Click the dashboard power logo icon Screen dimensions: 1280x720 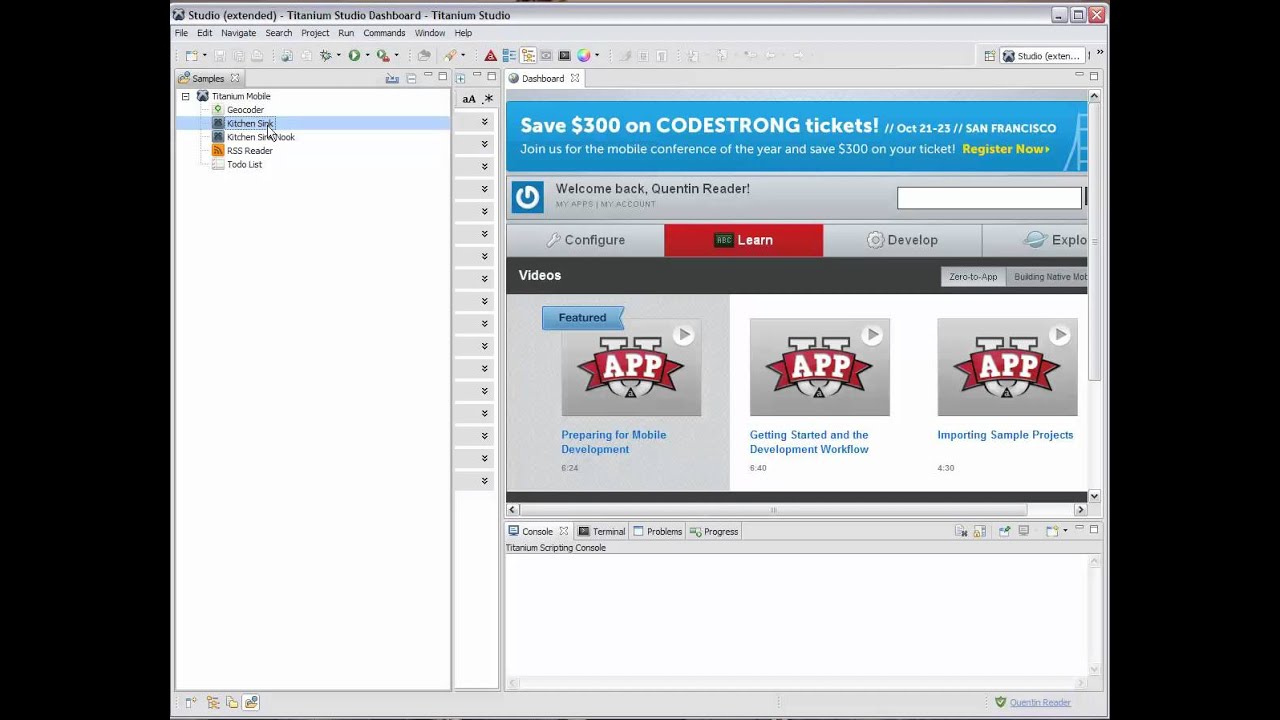click(527, 197)
